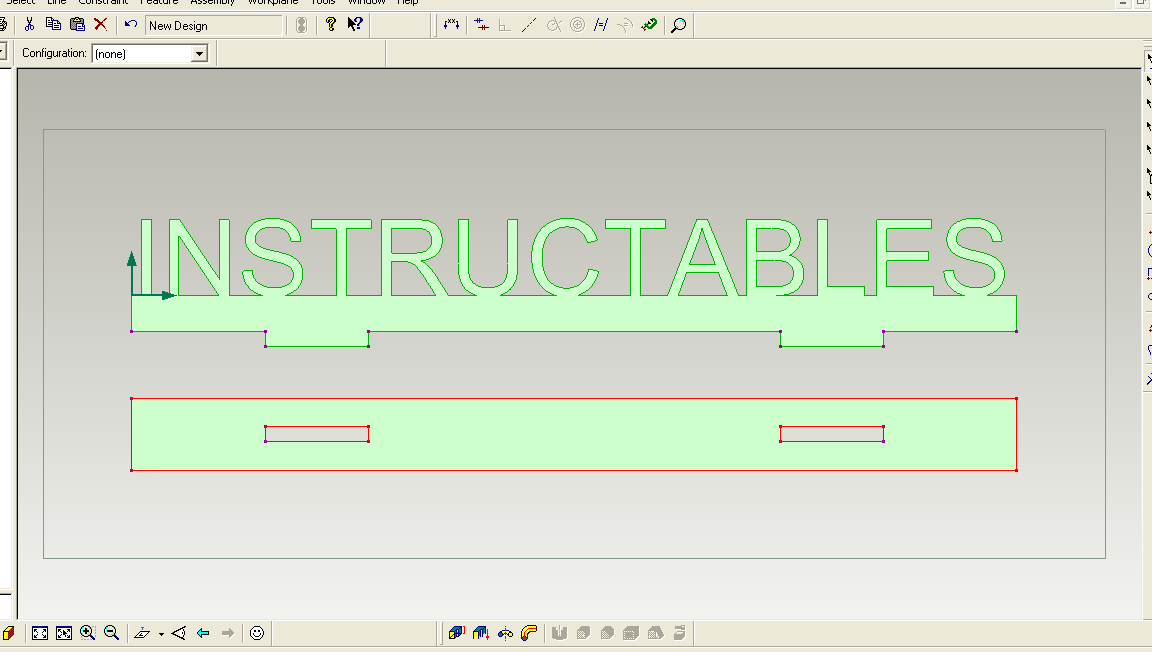Undo the last action
Screen dimensions: 1152x652
coord(131,25)
